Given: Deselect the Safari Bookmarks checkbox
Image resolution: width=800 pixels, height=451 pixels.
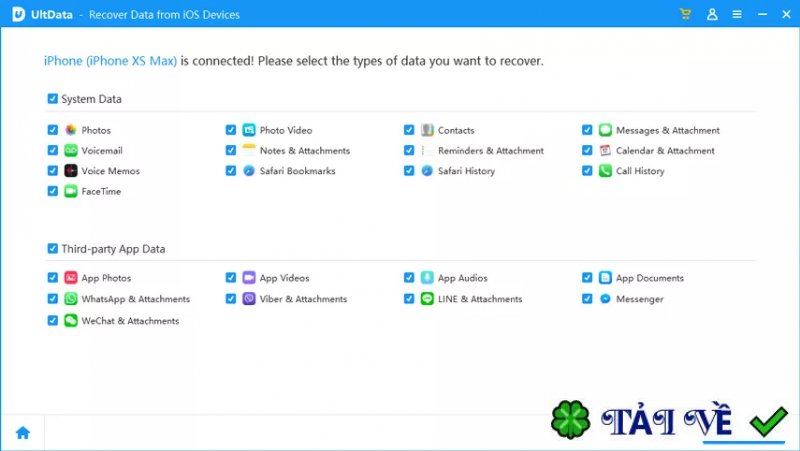Looking at the screenshot, I should pyautogui.click(x=231, y=171).
